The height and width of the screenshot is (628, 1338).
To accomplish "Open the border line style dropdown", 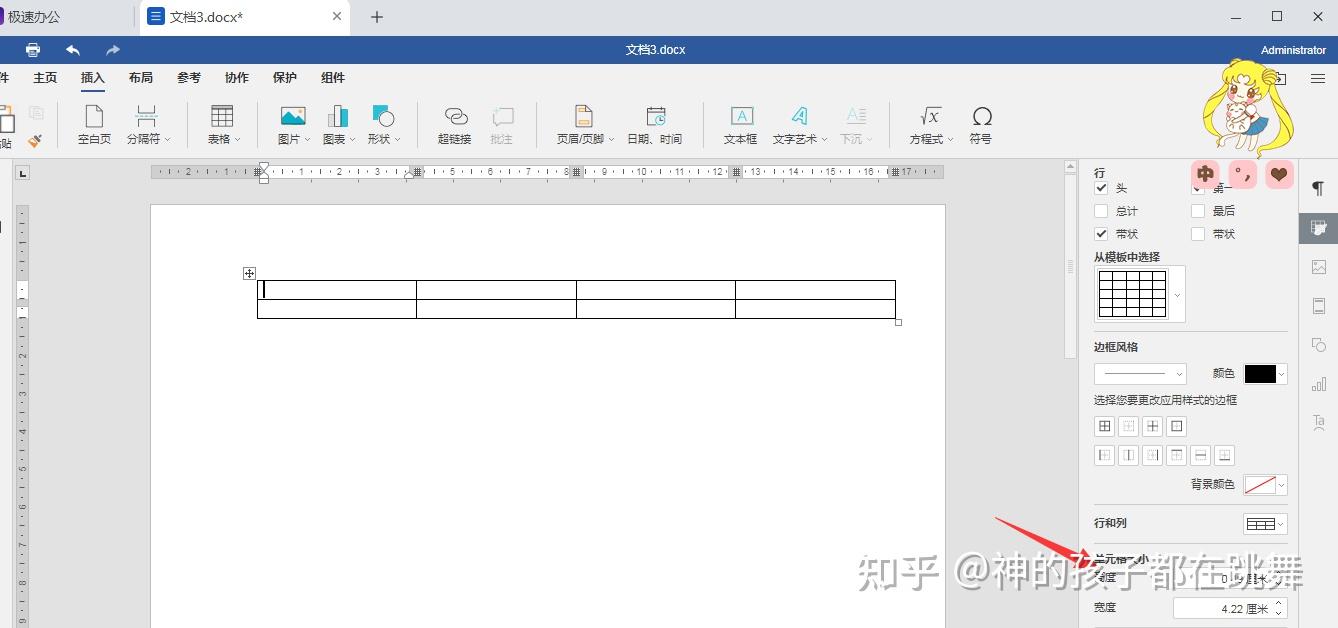I will tap(1140, 374).
